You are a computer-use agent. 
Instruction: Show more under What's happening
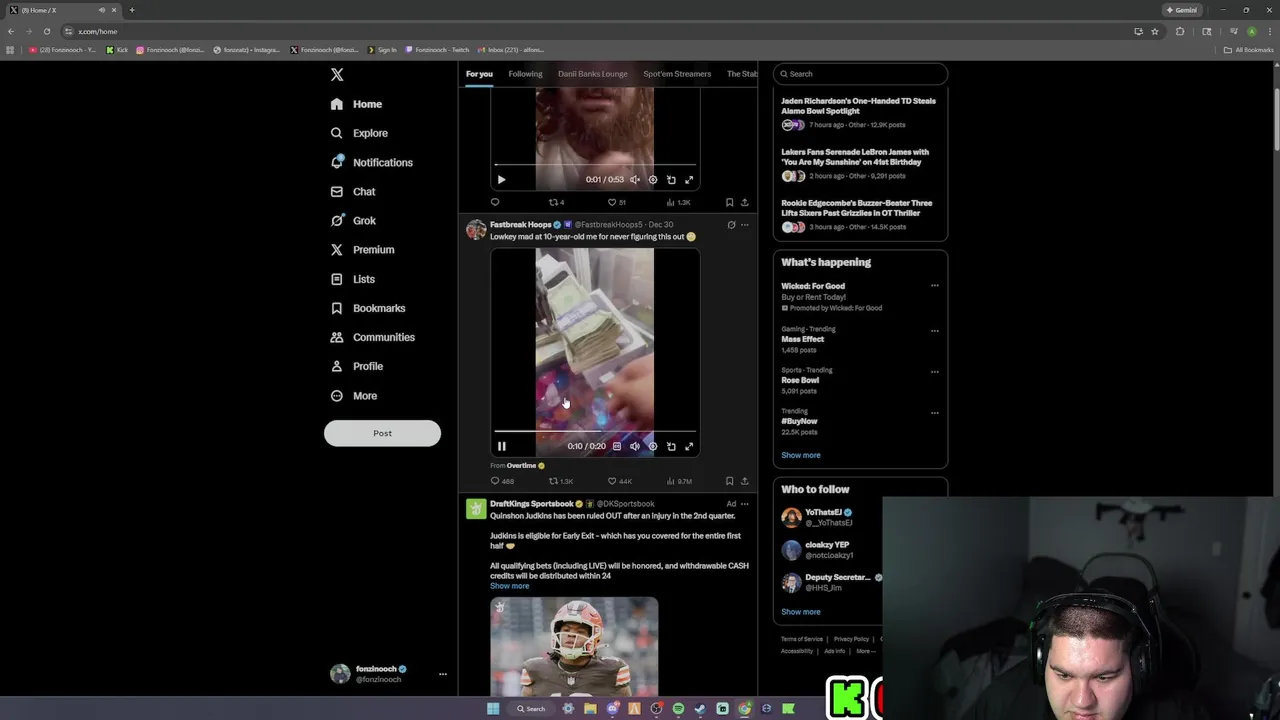pyautogui.click(x=800, y=455)
